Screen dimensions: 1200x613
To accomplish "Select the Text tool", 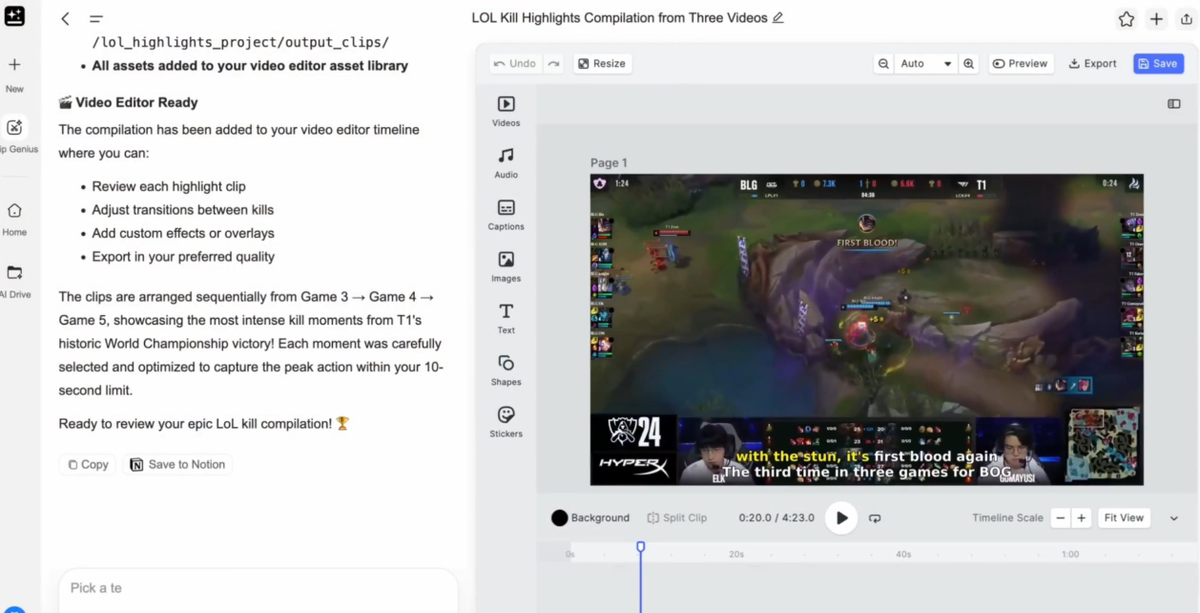I will (506, 319).
